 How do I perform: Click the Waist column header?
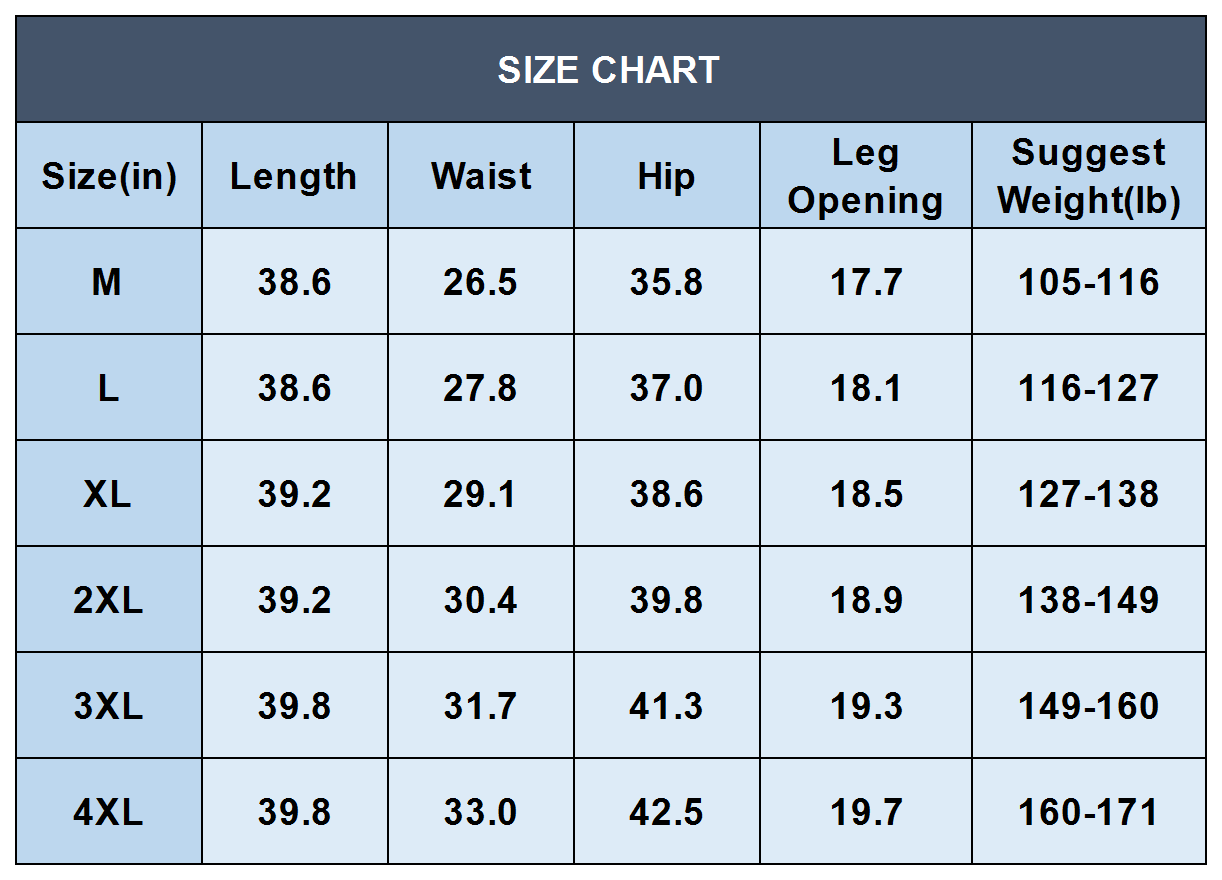click(x=481, y=177)
